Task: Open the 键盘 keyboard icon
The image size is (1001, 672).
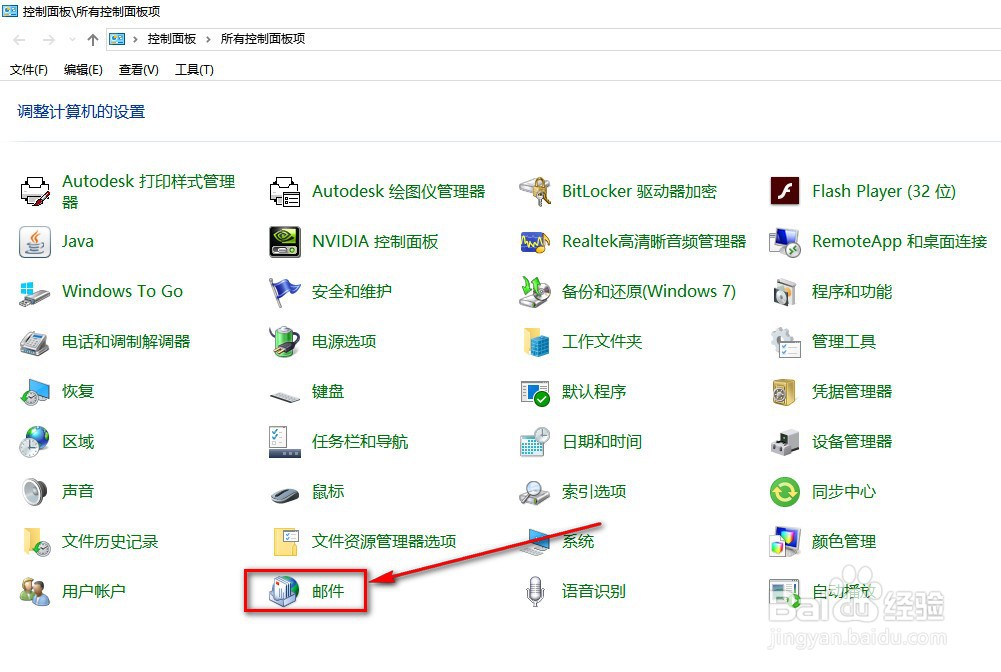Action: pos(285,396)
